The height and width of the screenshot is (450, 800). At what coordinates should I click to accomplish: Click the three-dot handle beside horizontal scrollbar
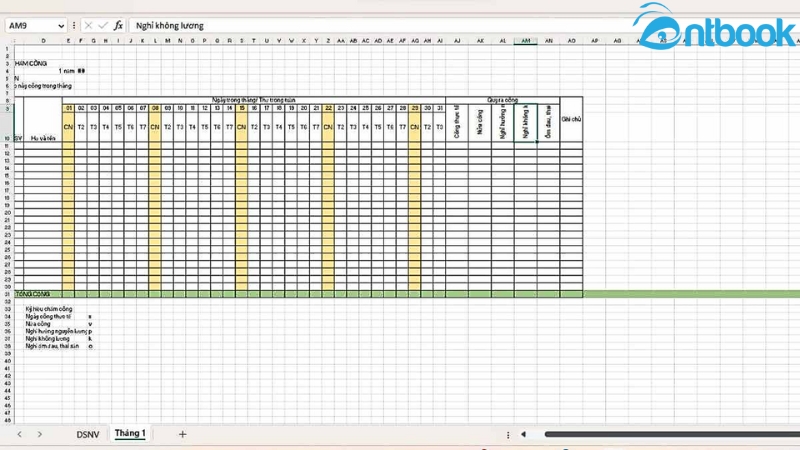[x=508, y=435]
